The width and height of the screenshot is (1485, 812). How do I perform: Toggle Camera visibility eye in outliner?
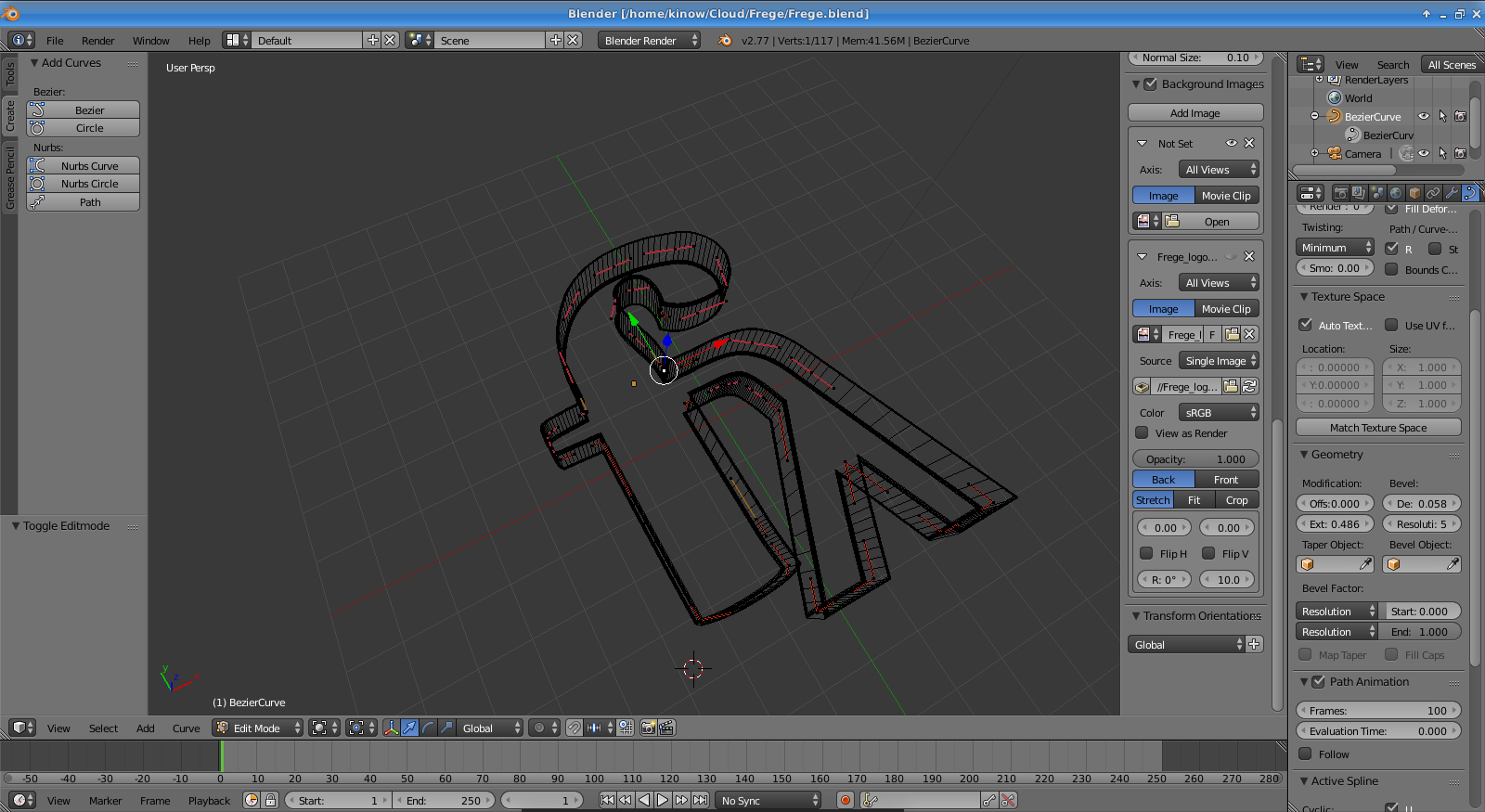(x=1424, y=153)
